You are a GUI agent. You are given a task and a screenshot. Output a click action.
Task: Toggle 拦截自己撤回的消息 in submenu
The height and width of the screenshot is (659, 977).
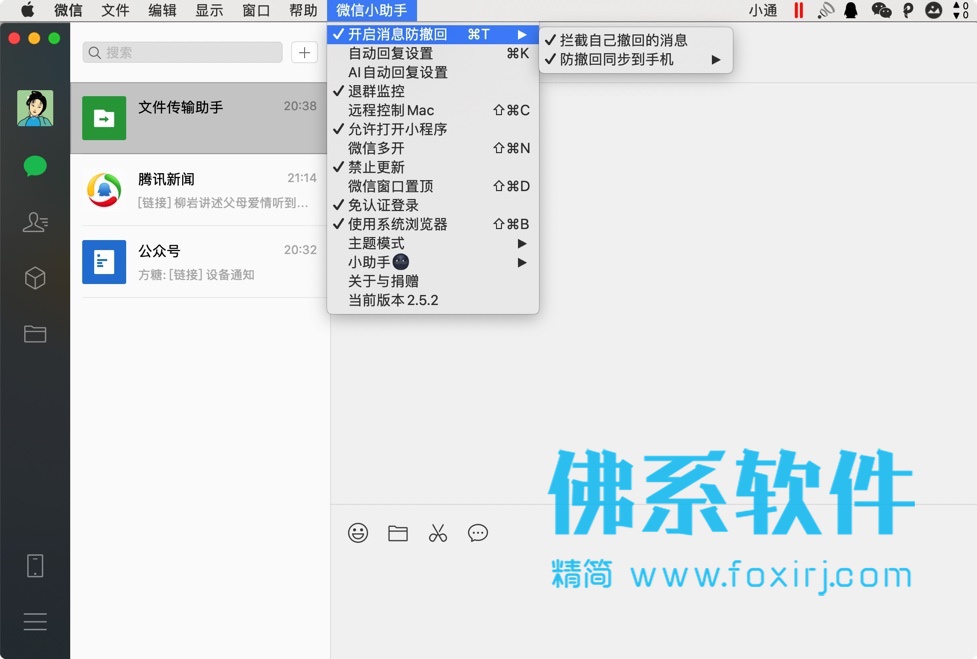(x=635, y=40)
